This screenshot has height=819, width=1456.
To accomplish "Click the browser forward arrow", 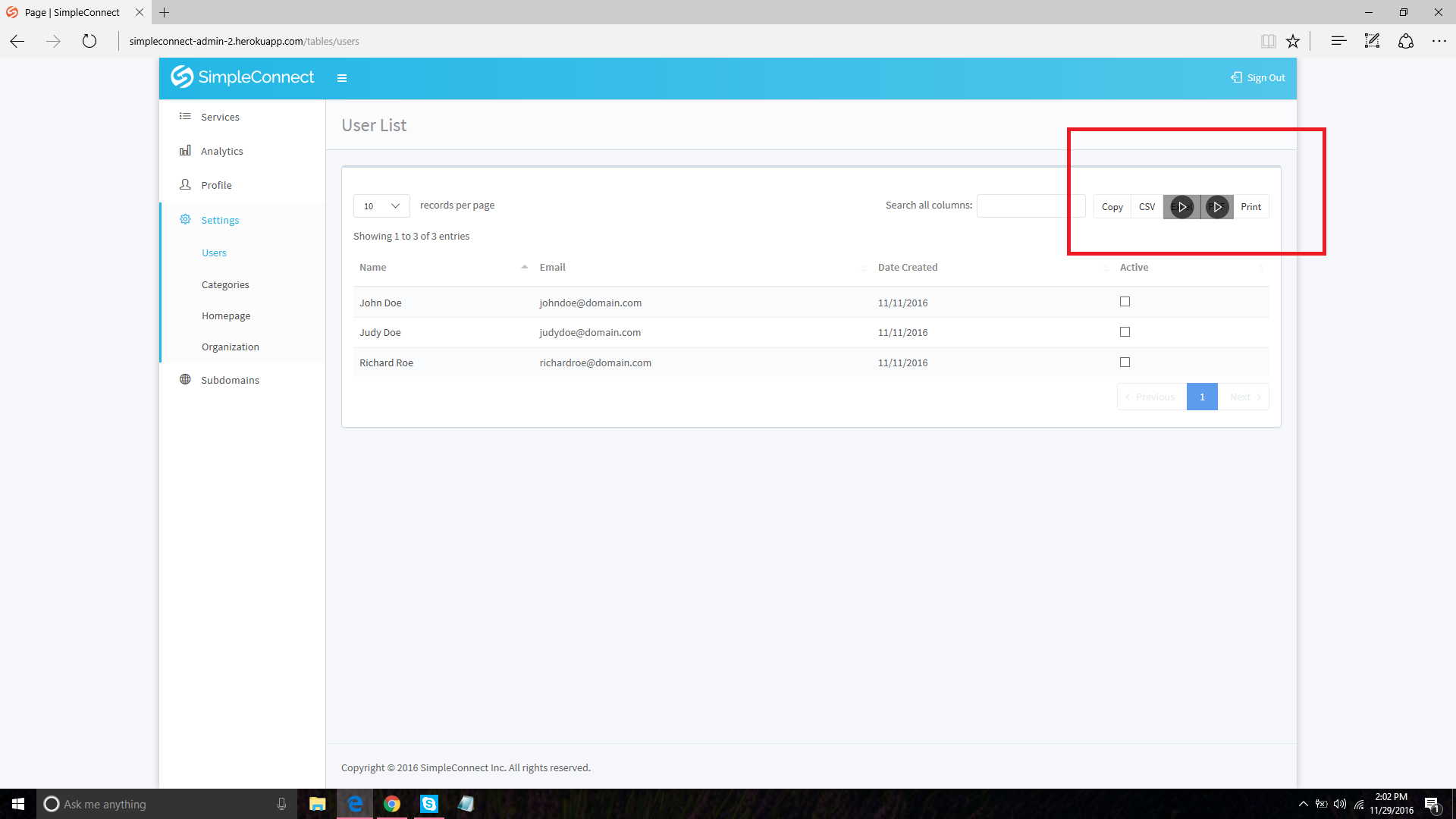I will 53,41.
